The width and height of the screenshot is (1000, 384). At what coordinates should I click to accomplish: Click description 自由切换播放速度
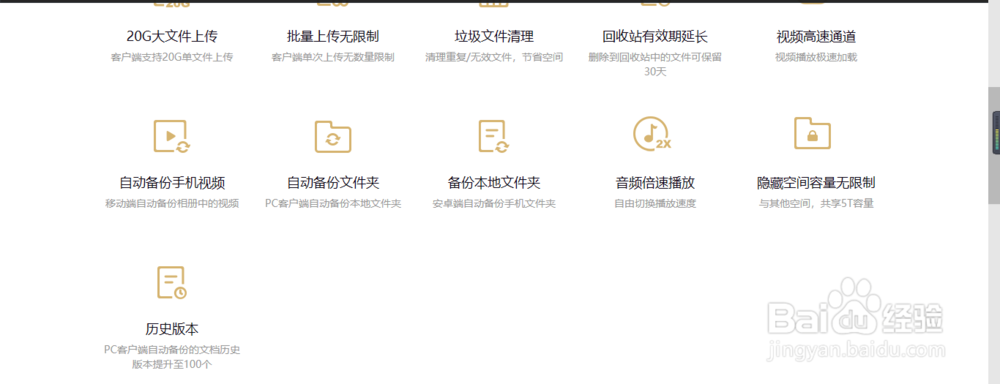click(655, 204)
